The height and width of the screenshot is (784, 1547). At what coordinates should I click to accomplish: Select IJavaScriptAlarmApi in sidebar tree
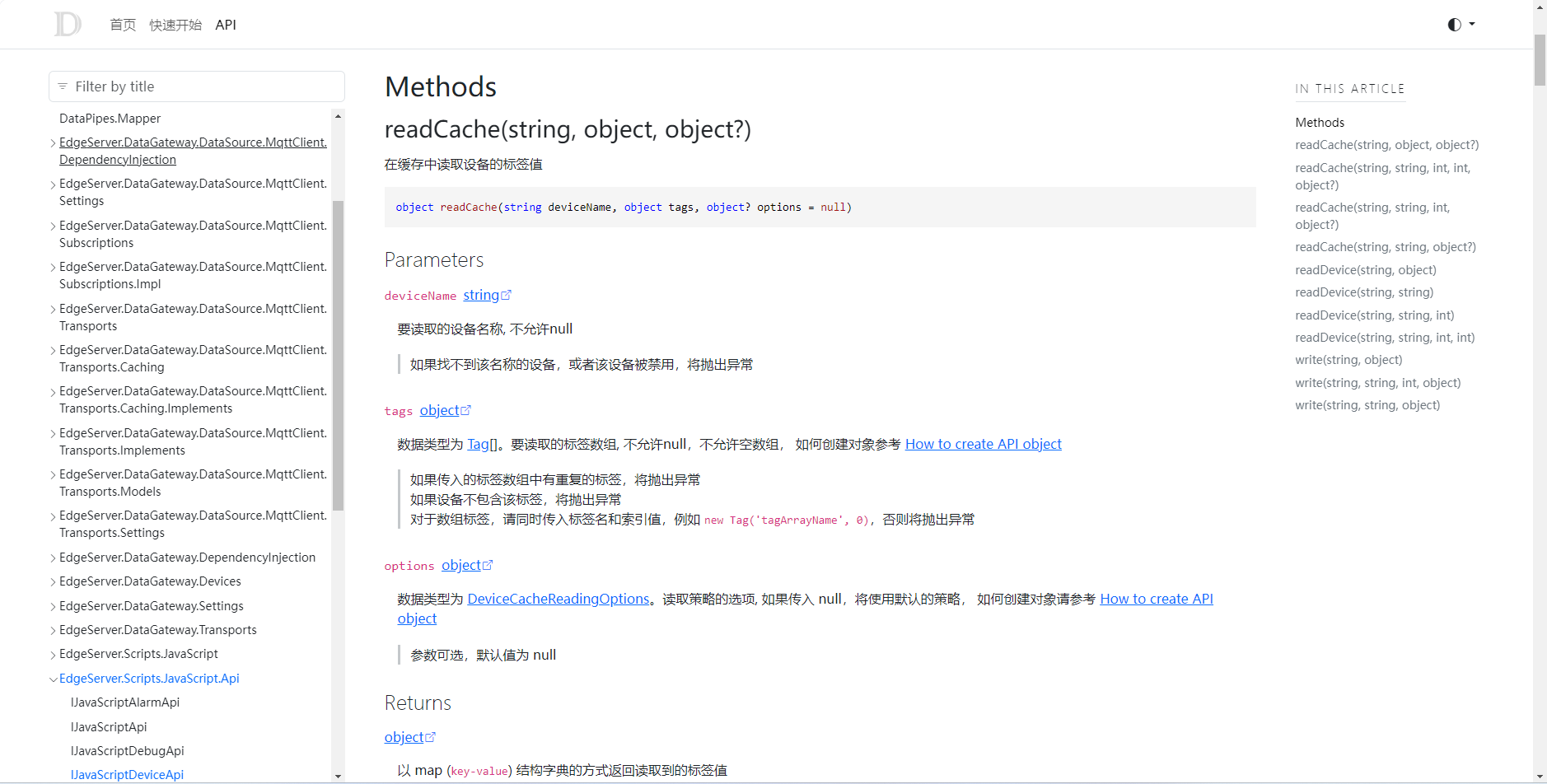pyautogui.click(x=125, y=702)
